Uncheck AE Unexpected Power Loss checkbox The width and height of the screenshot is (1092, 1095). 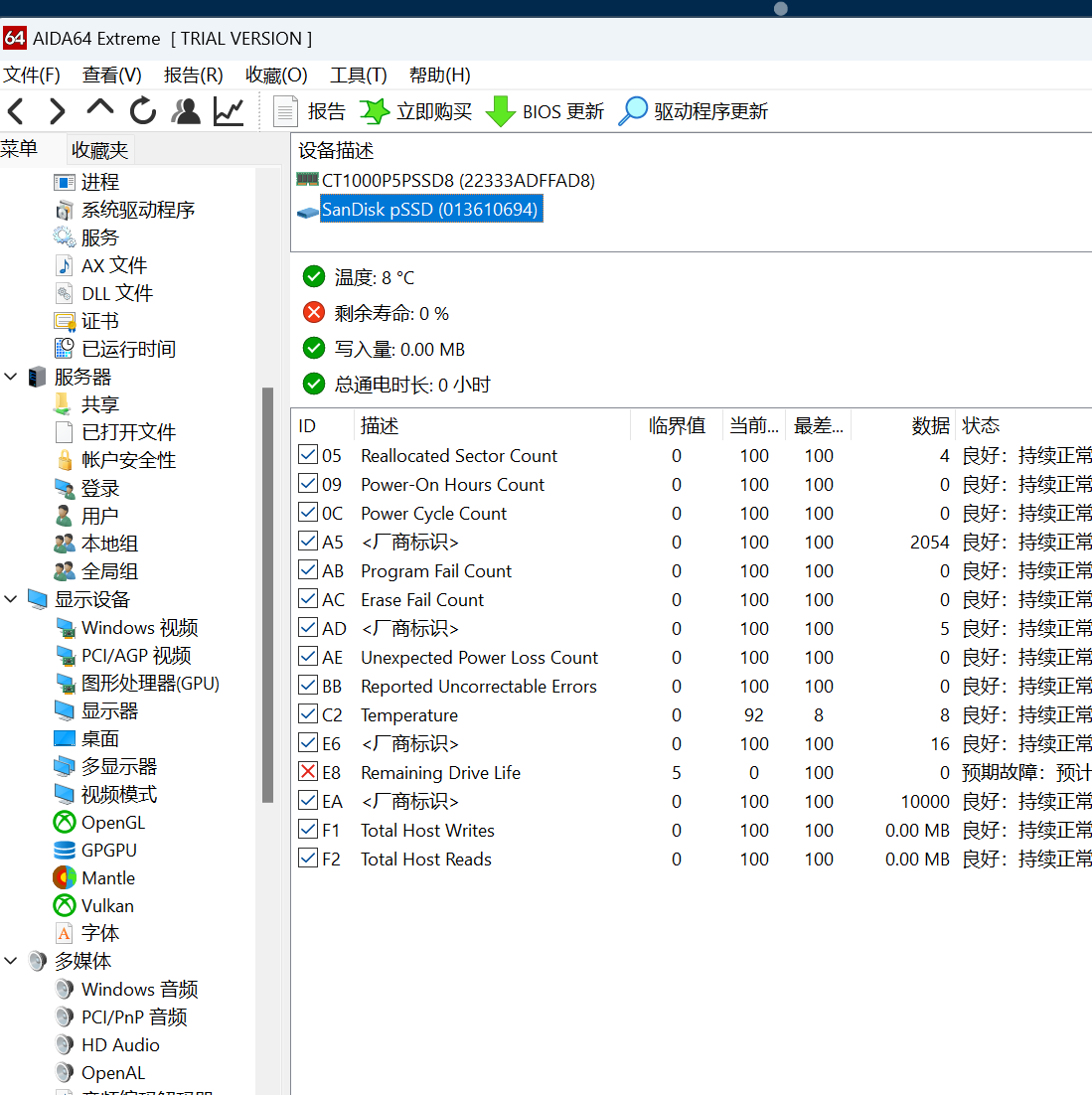point(308,657)
